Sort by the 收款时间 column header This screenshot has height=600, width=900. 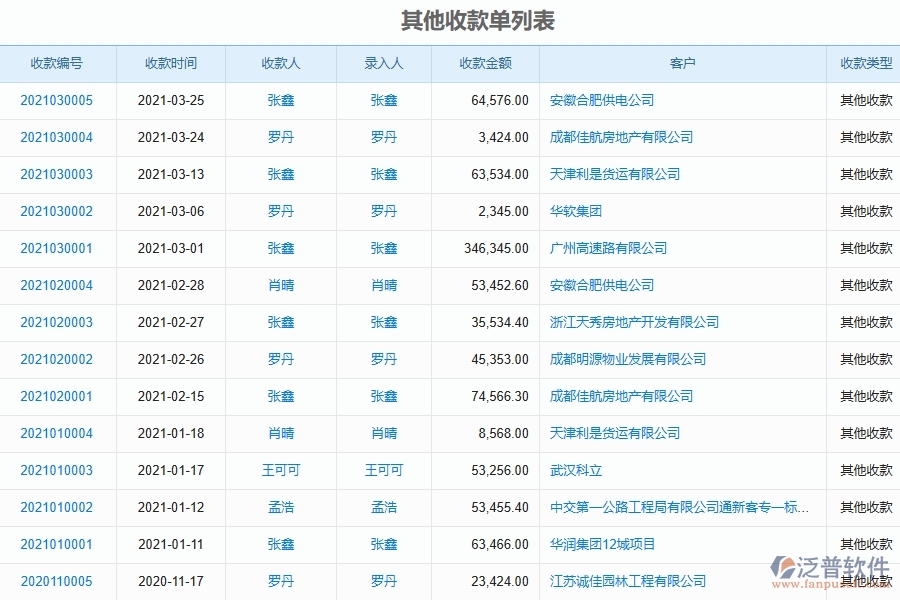pos(171,63)
